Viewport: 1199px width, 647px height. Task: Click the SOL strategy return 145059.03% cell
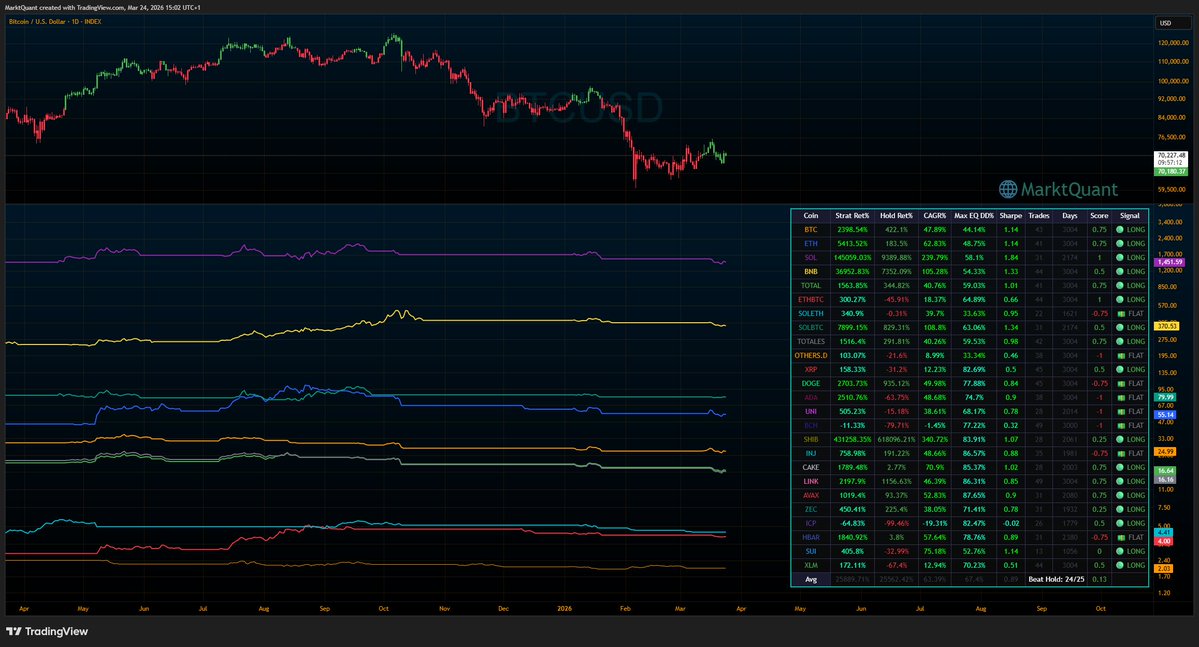852,258
